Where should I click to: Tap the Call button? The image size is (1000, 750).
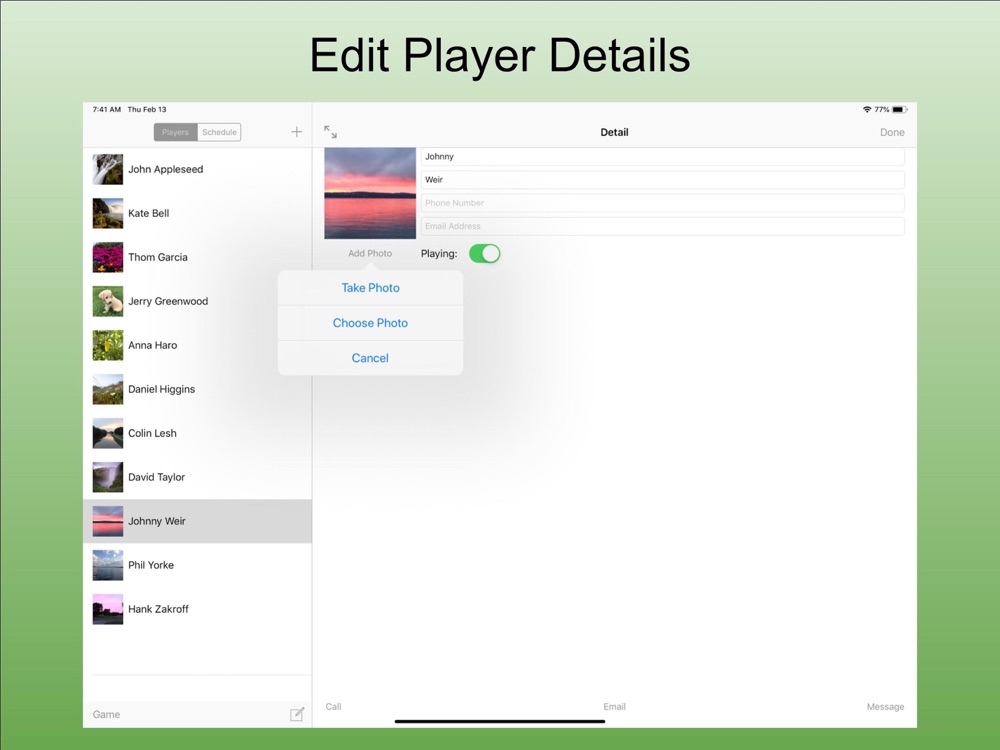pyautogui.click(x=334, y=707)
